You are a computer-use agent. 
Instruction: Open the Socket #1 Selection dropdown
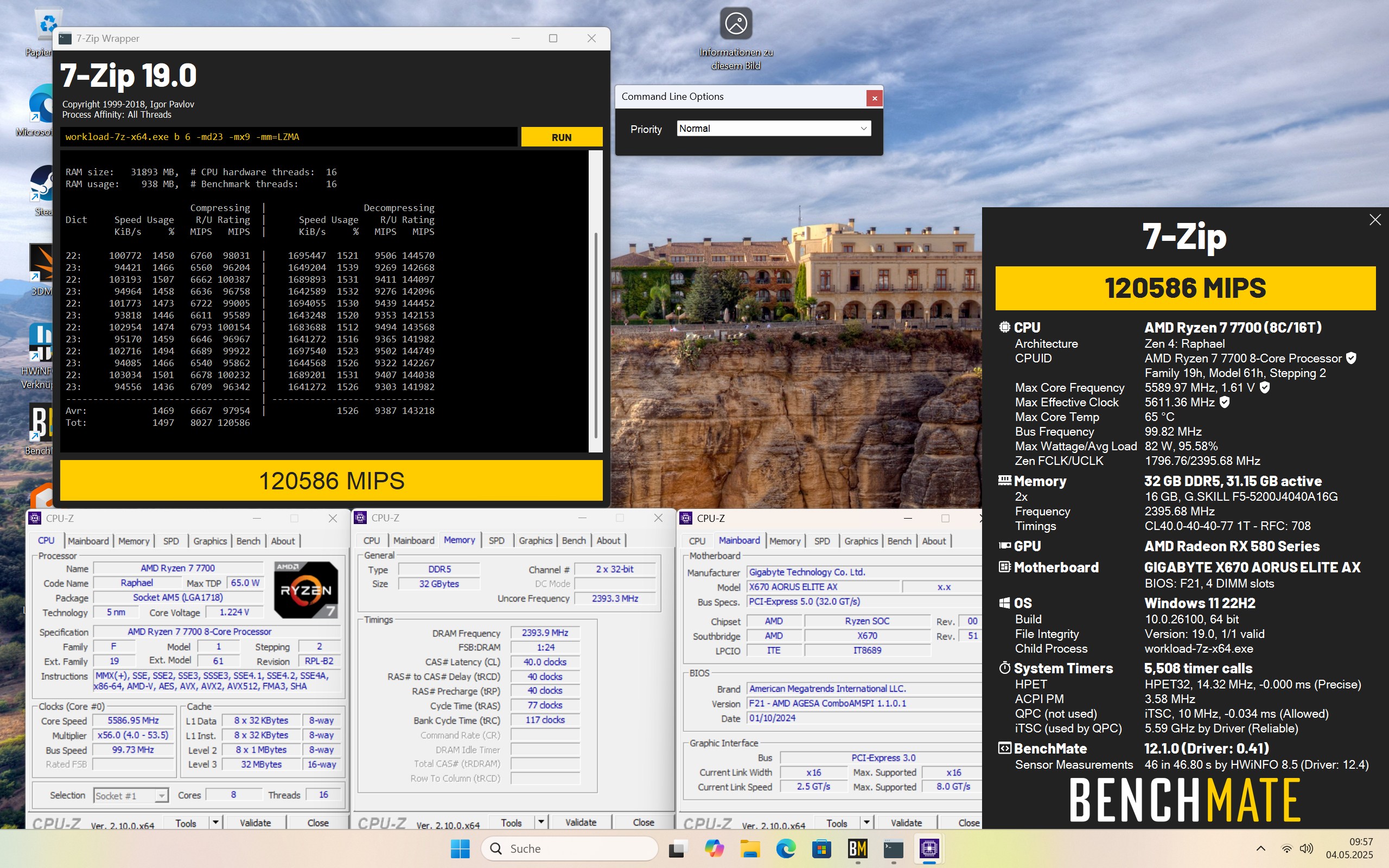pos(131,795)
